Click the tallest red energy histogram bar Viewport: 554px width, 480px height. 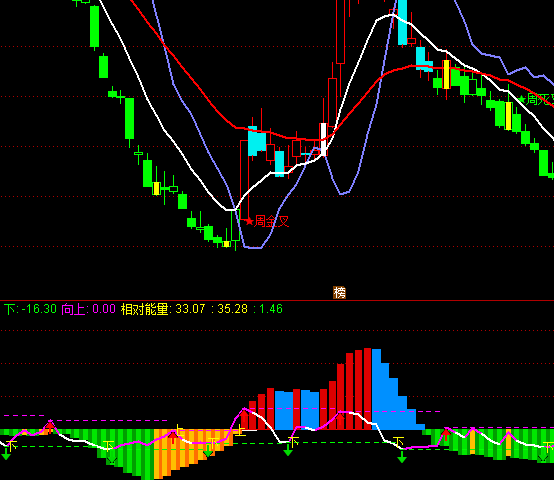[x=367, y=389]
